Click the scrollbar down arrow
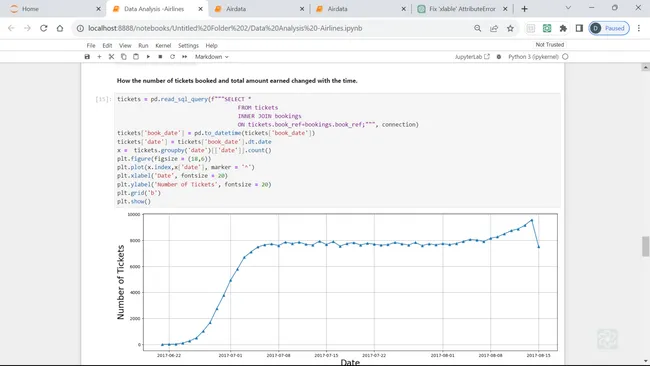Image resolution: width=650 pixels, height=366 pixels. click(x=645, y=361)
